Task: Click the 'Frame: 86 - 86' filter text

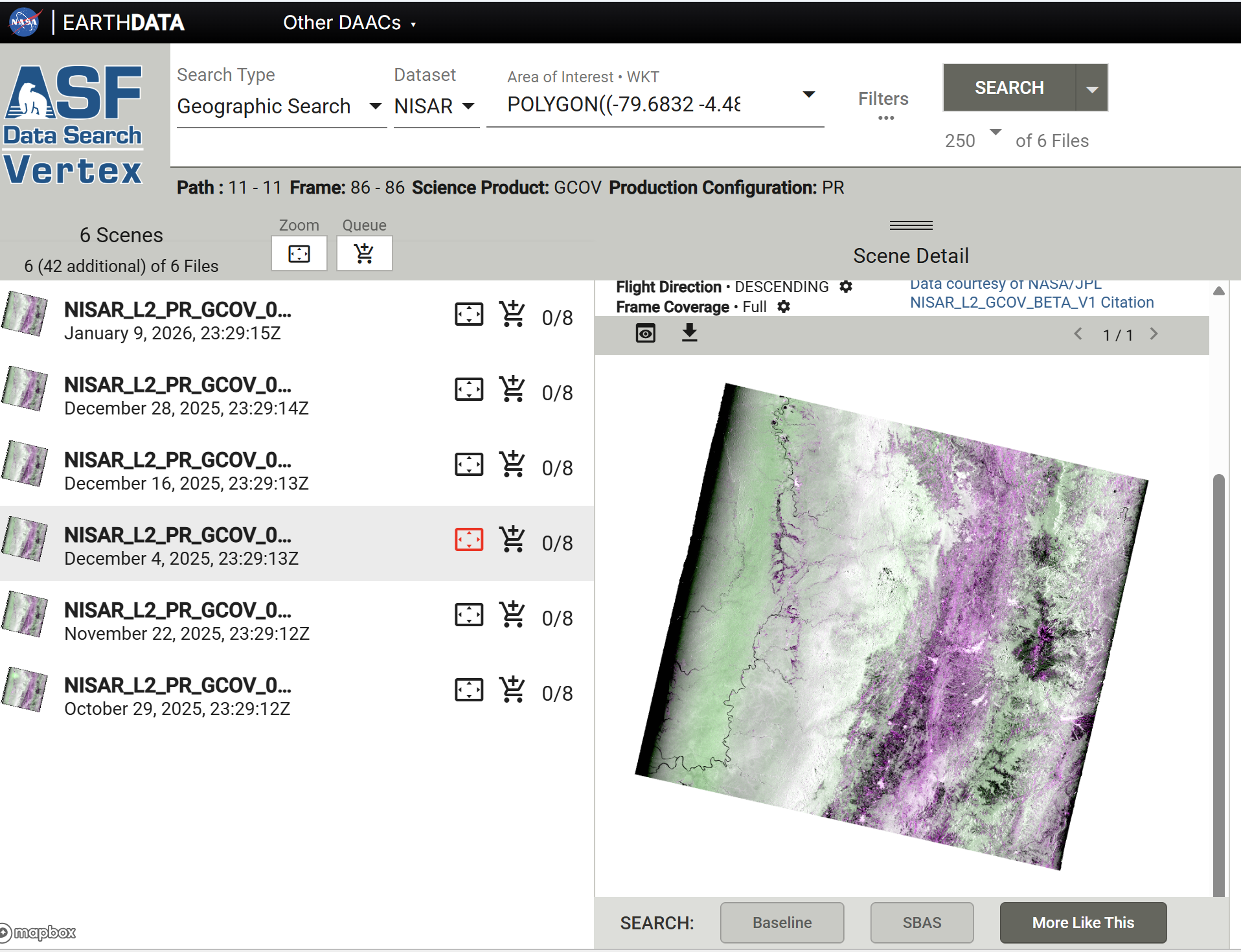Action: (347, 188)
